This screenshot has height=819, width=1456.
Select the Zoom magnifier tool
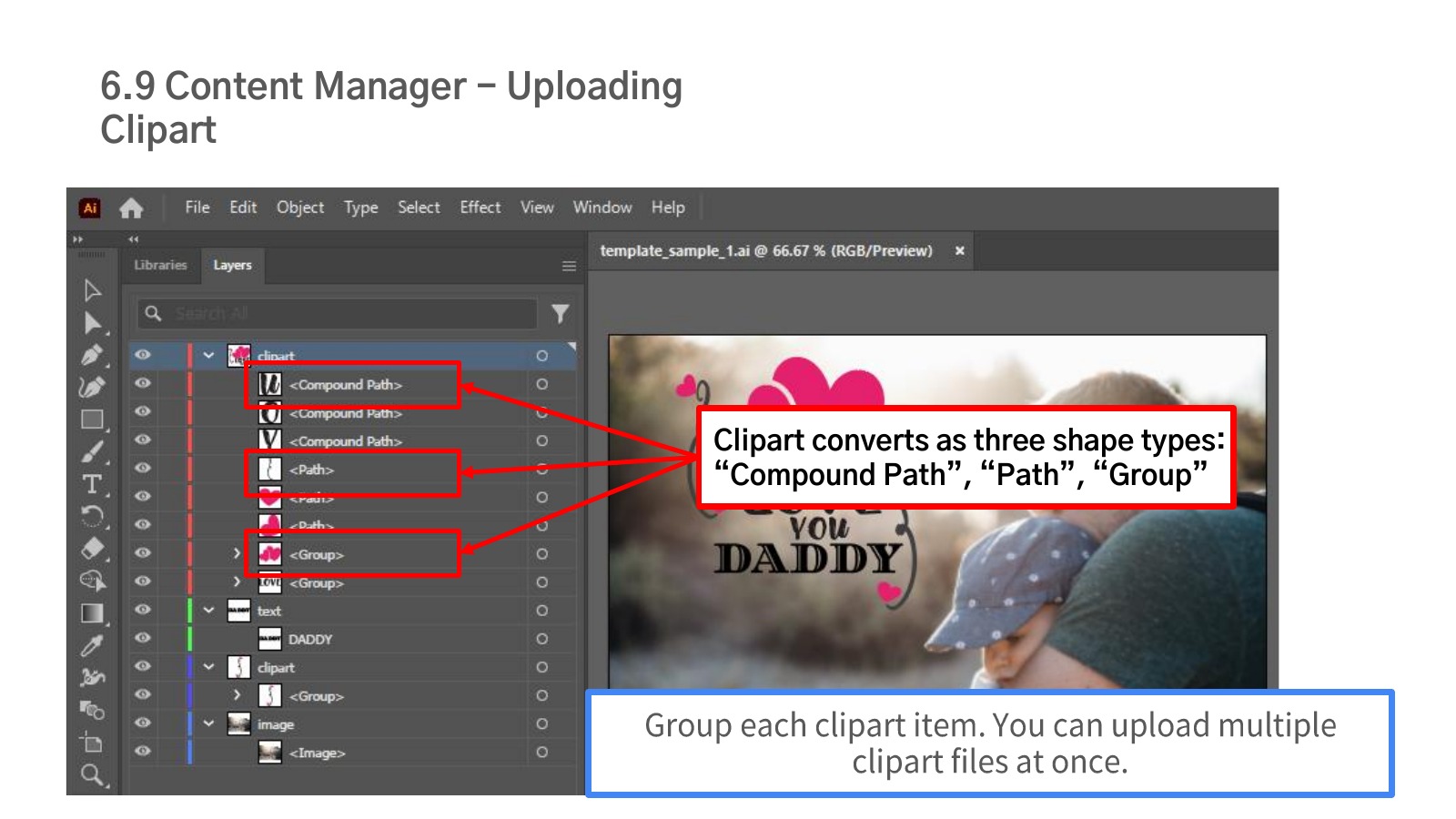click(x=92, y=775)
